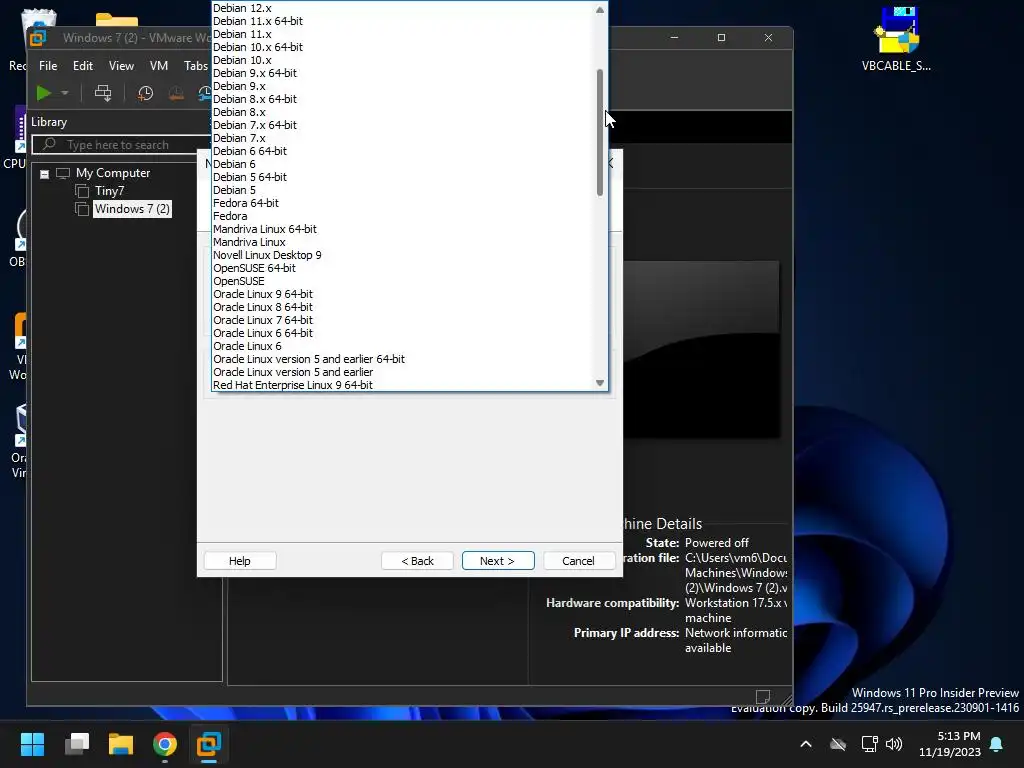Open the View menu in VMware
The image size is (1024, 768).
click(x=121, y=66)
